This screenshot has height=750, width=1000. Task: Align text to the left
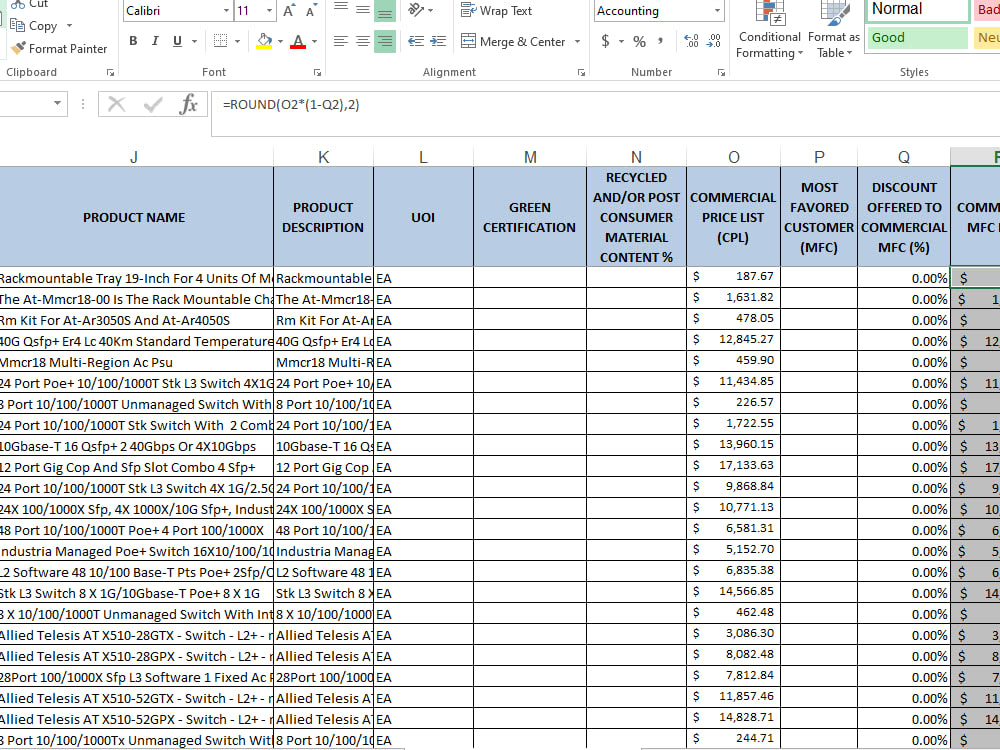point(341,41)
